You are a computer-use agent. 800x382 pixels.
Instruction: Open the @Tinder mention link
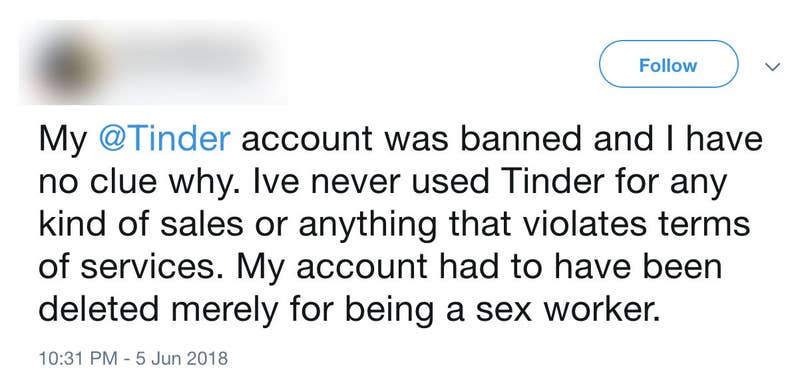pos(164,139)
